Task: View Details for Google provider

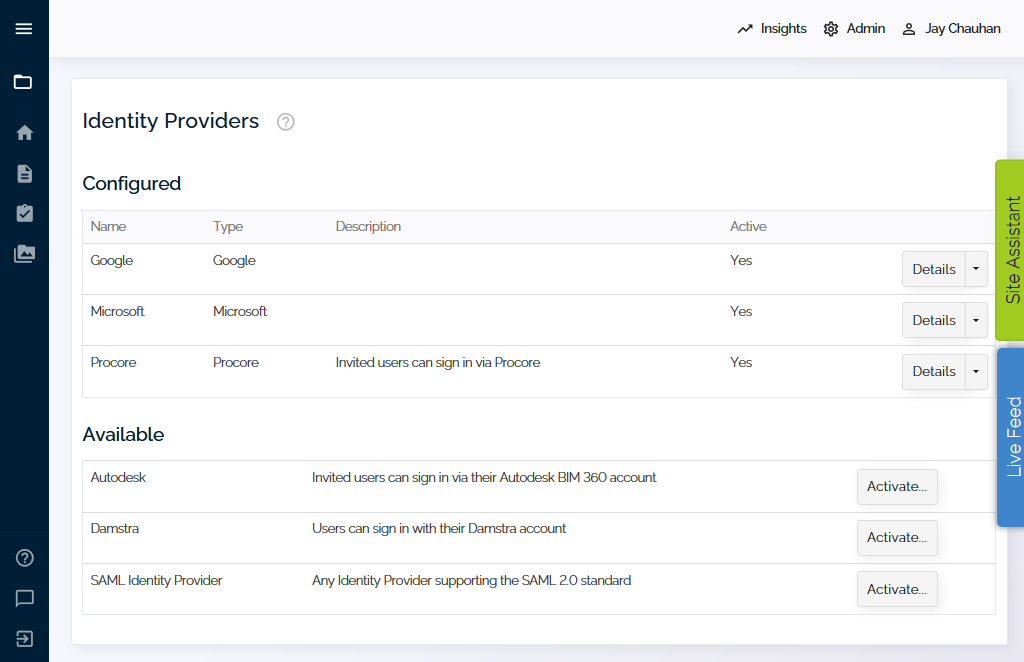Action: click(x=934, y=269)
